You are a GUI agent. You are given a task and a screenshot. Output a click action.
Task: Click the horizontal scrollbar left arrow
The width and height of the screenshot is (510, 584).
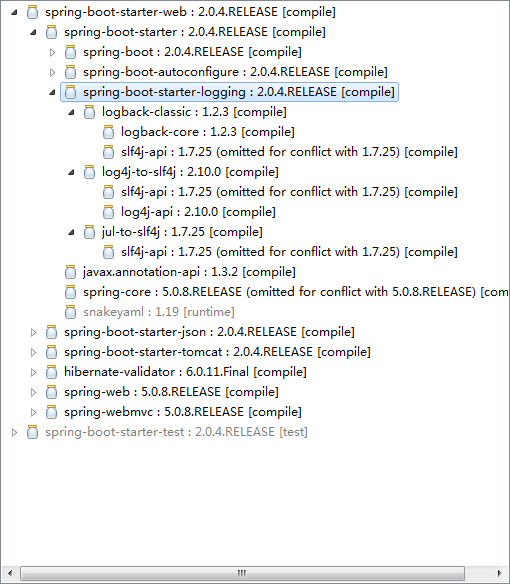click(x=10, y=573)
